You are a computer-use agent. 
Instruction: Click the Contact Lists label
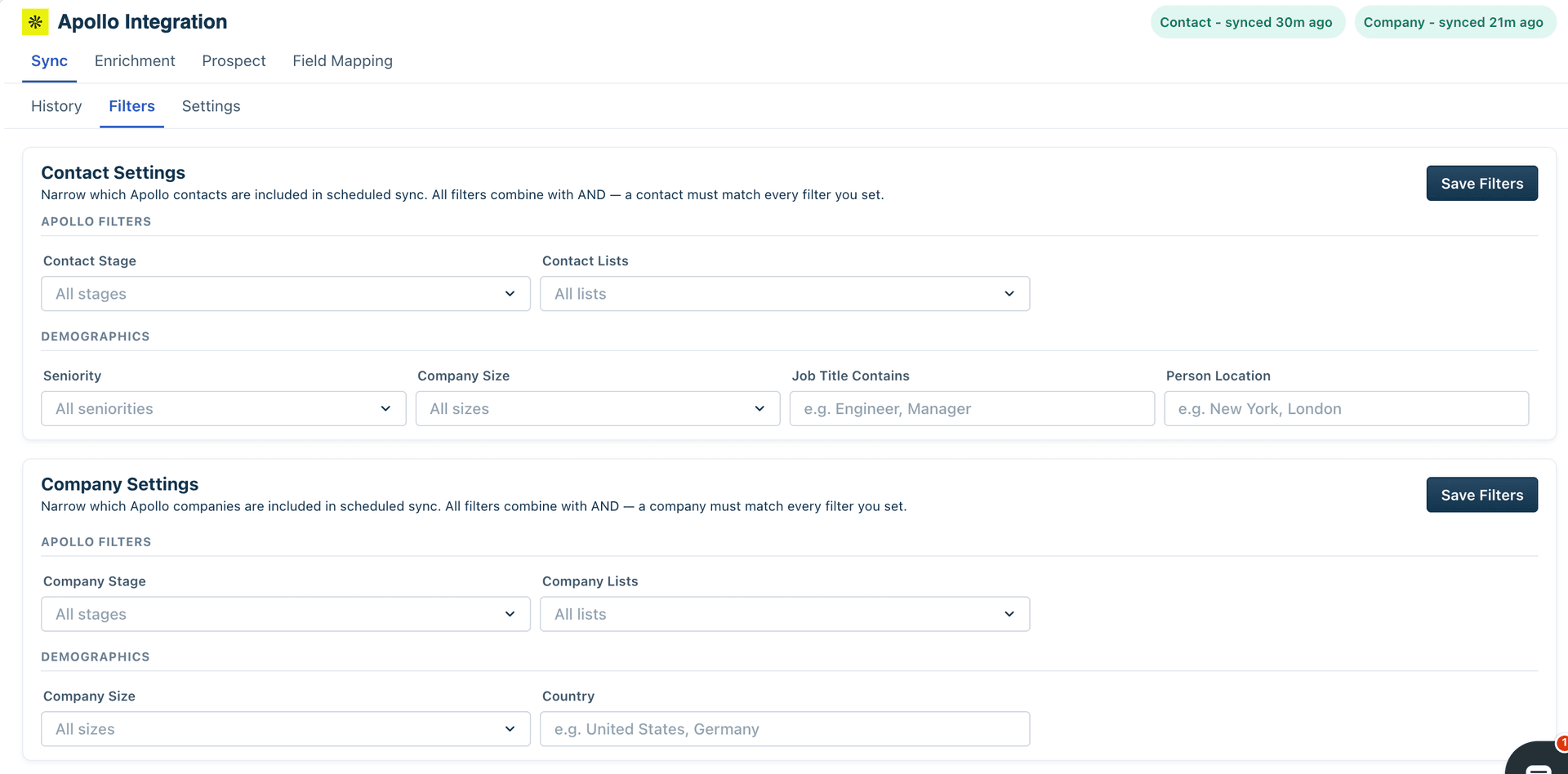586,261
